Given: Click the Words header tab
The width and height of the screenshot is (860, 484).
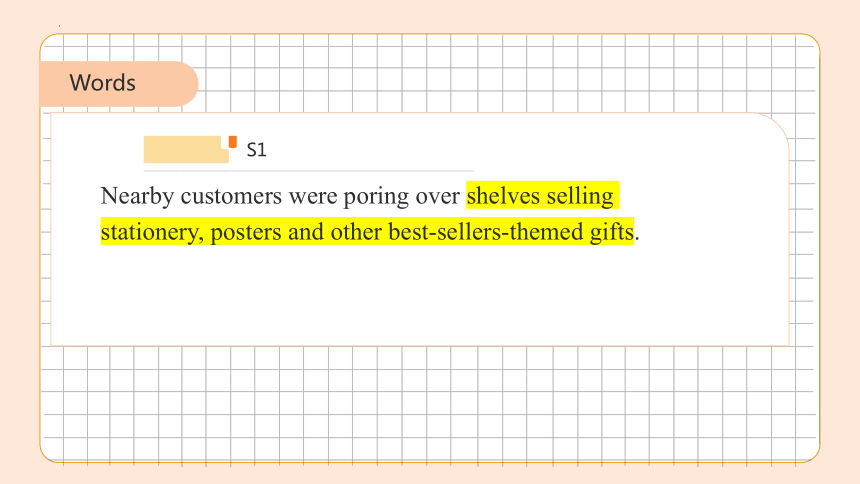Looking at the screenshot, I should 118,83.
